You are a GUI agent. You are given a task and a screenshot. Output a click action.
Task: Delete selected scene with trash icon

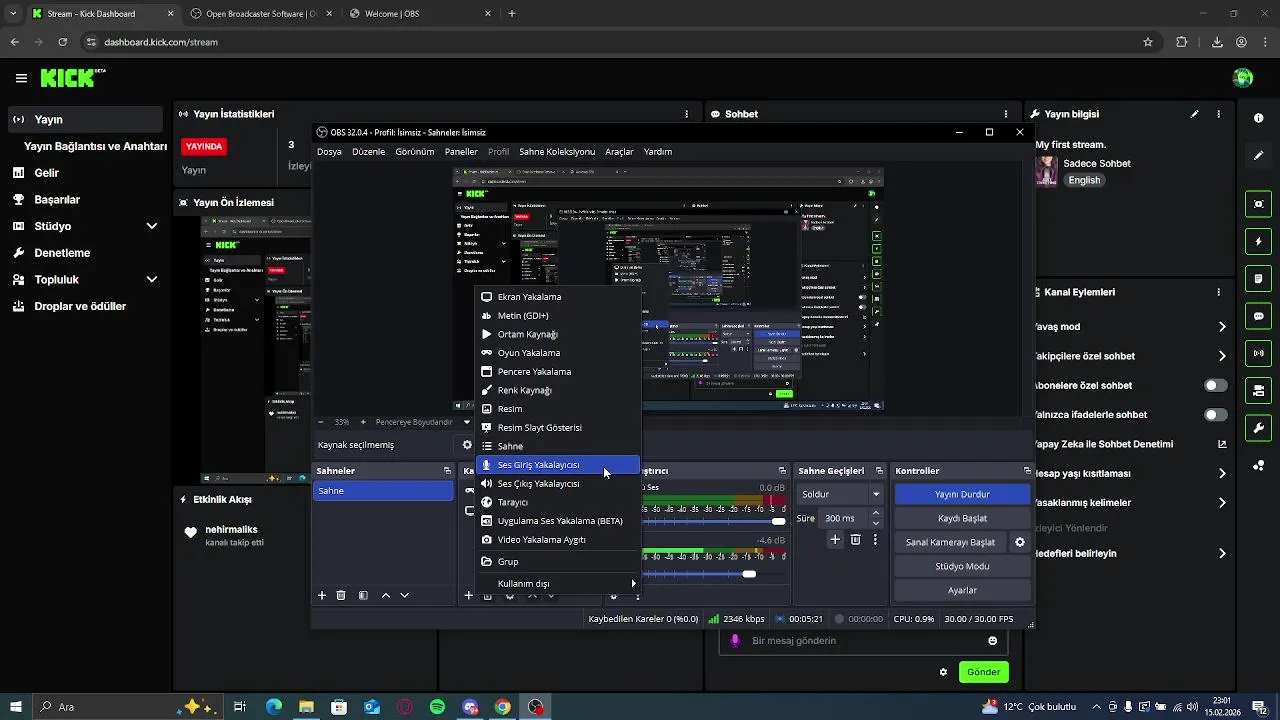click(x=341, y=595)
